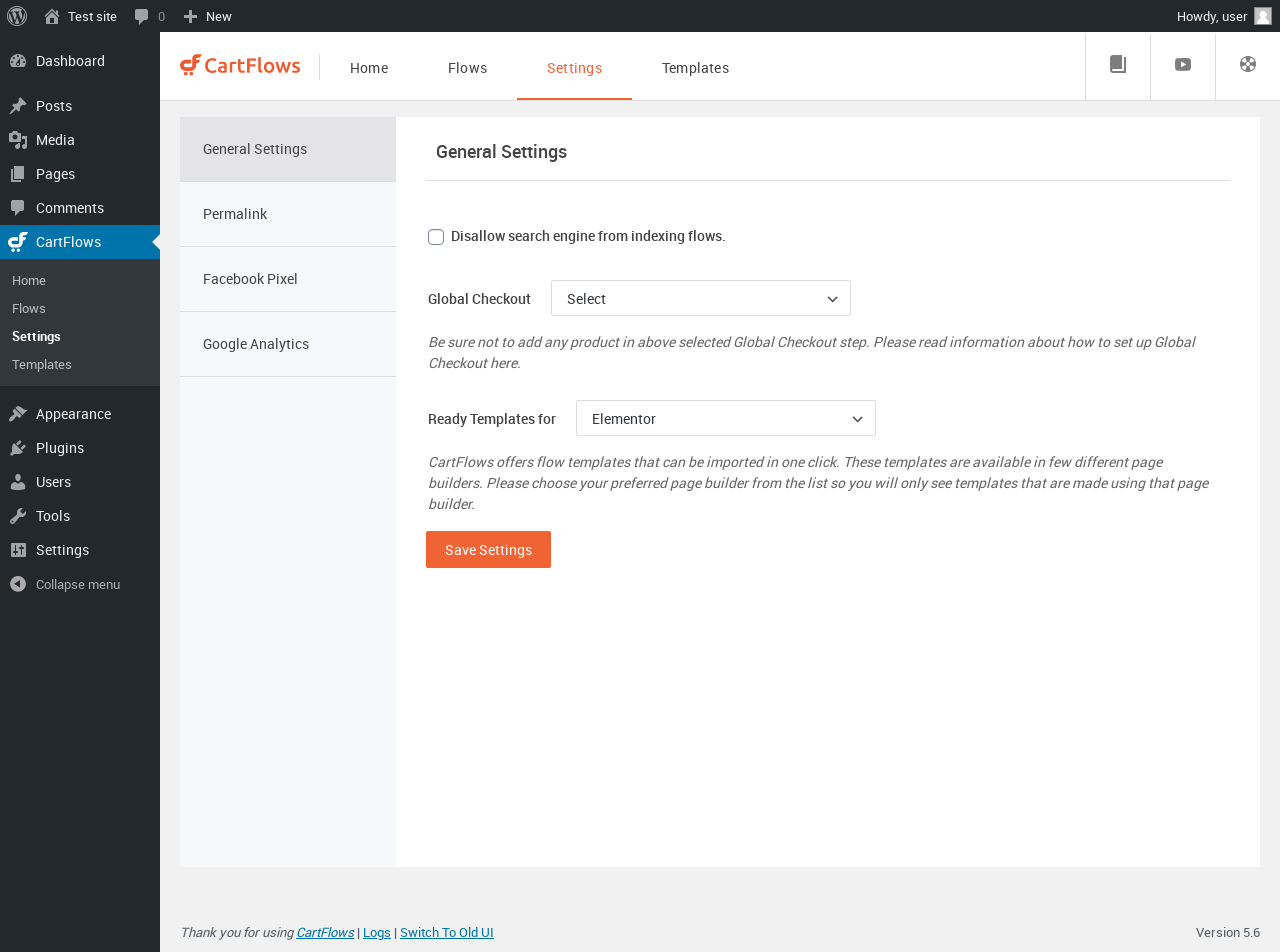Click the Users person icon

pyautogui.click(x=18, y=482)
